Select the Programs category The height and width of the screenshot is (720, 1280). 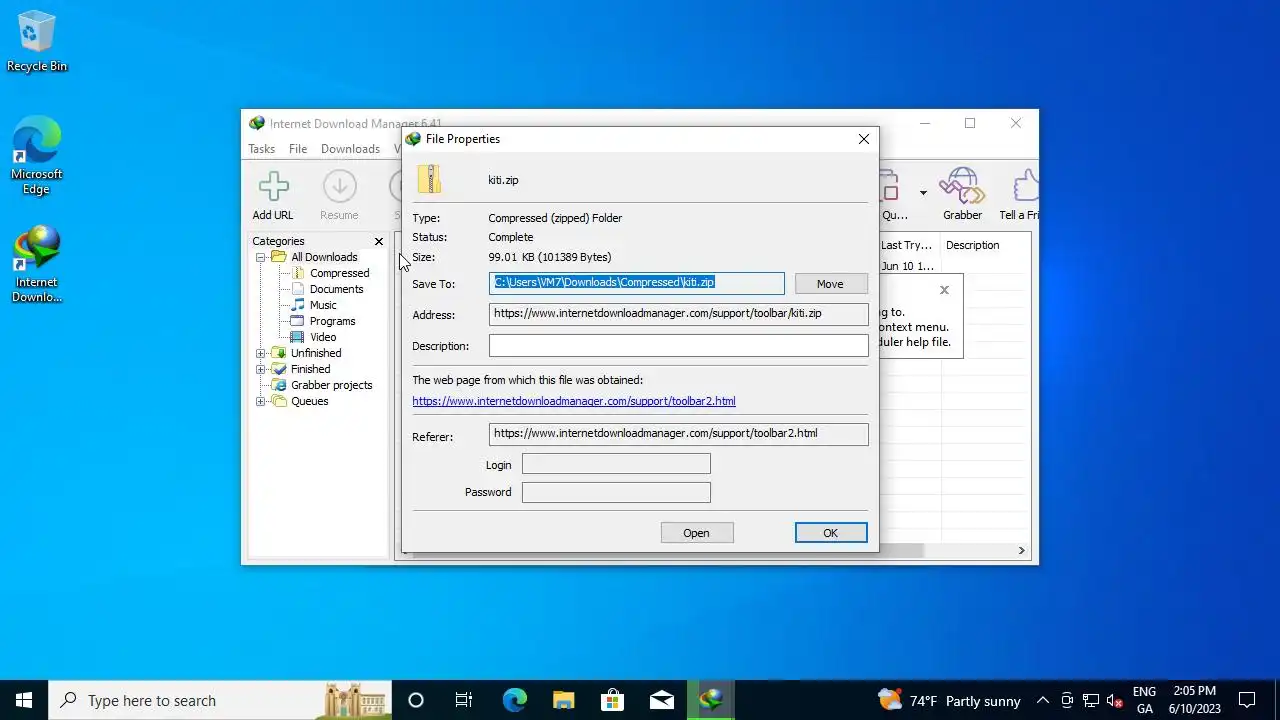pos(332,321)
